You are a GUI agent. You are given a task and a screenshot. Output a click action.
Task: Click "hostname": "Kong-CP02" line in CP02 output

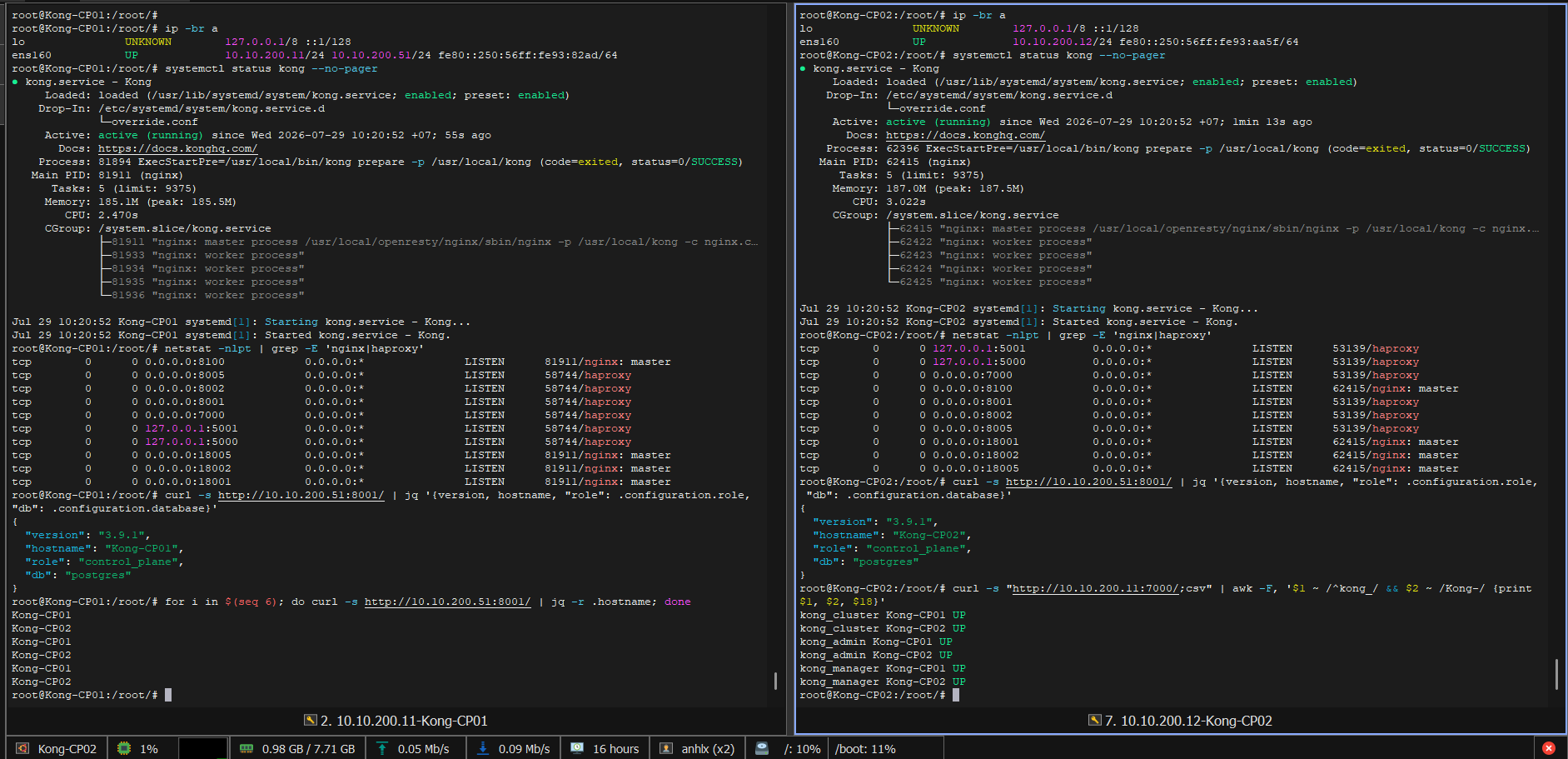coord(892,535)
